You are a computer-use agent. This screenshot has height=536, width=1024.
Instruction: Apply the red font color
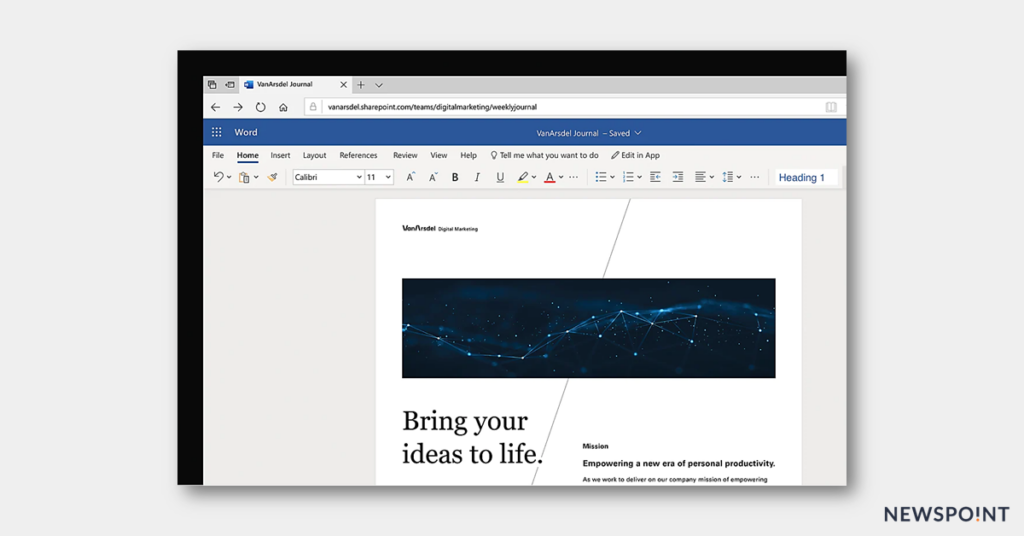(550, 177)
